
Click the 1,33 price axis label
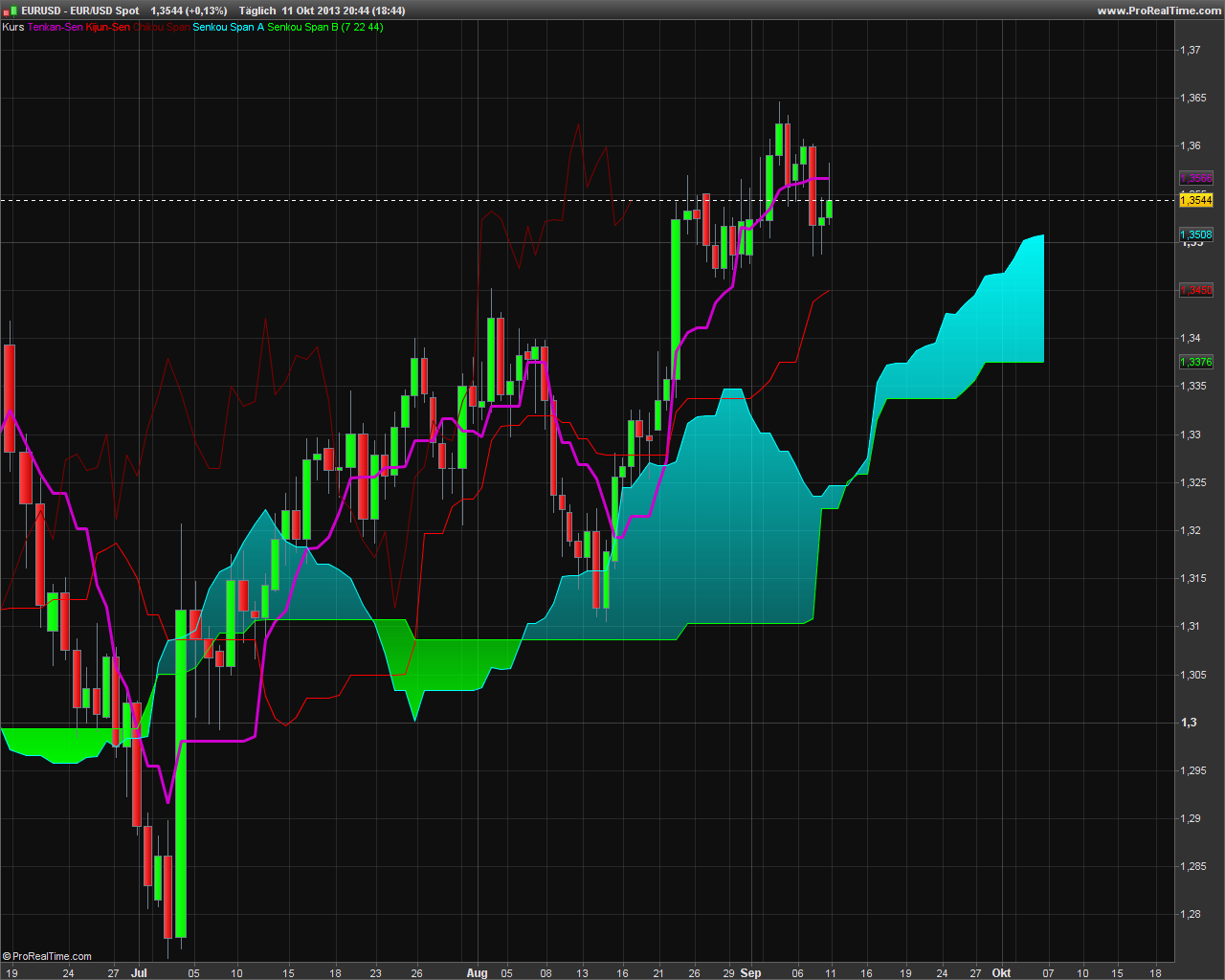pyautogui.click(x=1191, y=434)
